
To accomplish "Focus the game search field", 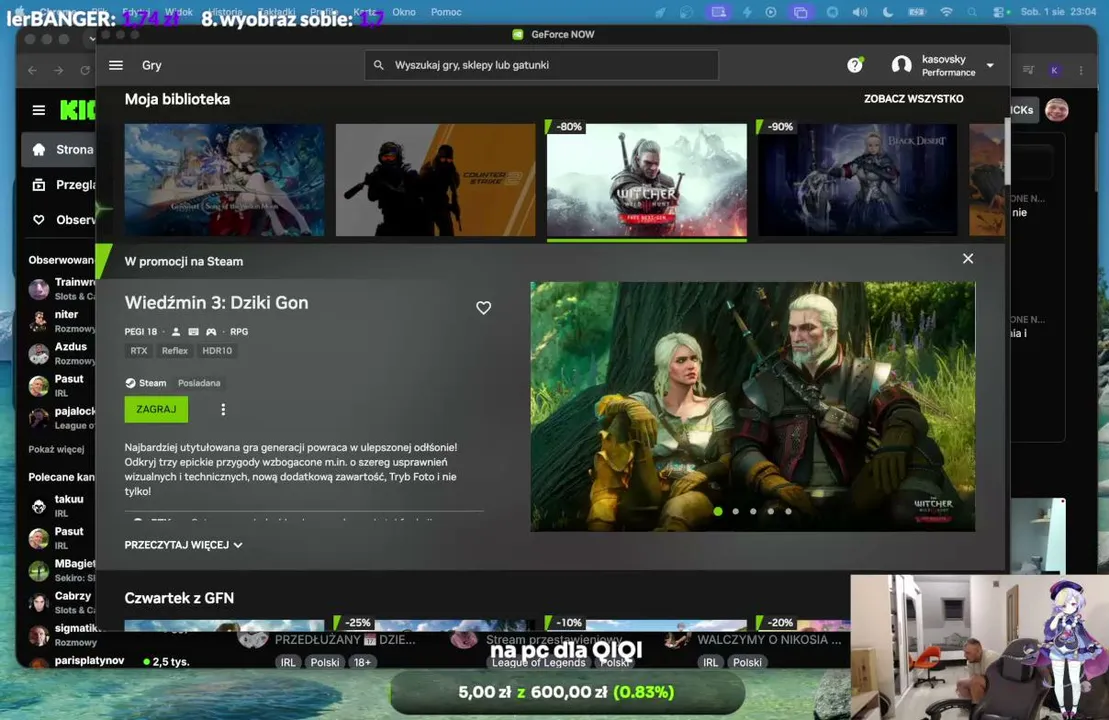I will 542,65.
